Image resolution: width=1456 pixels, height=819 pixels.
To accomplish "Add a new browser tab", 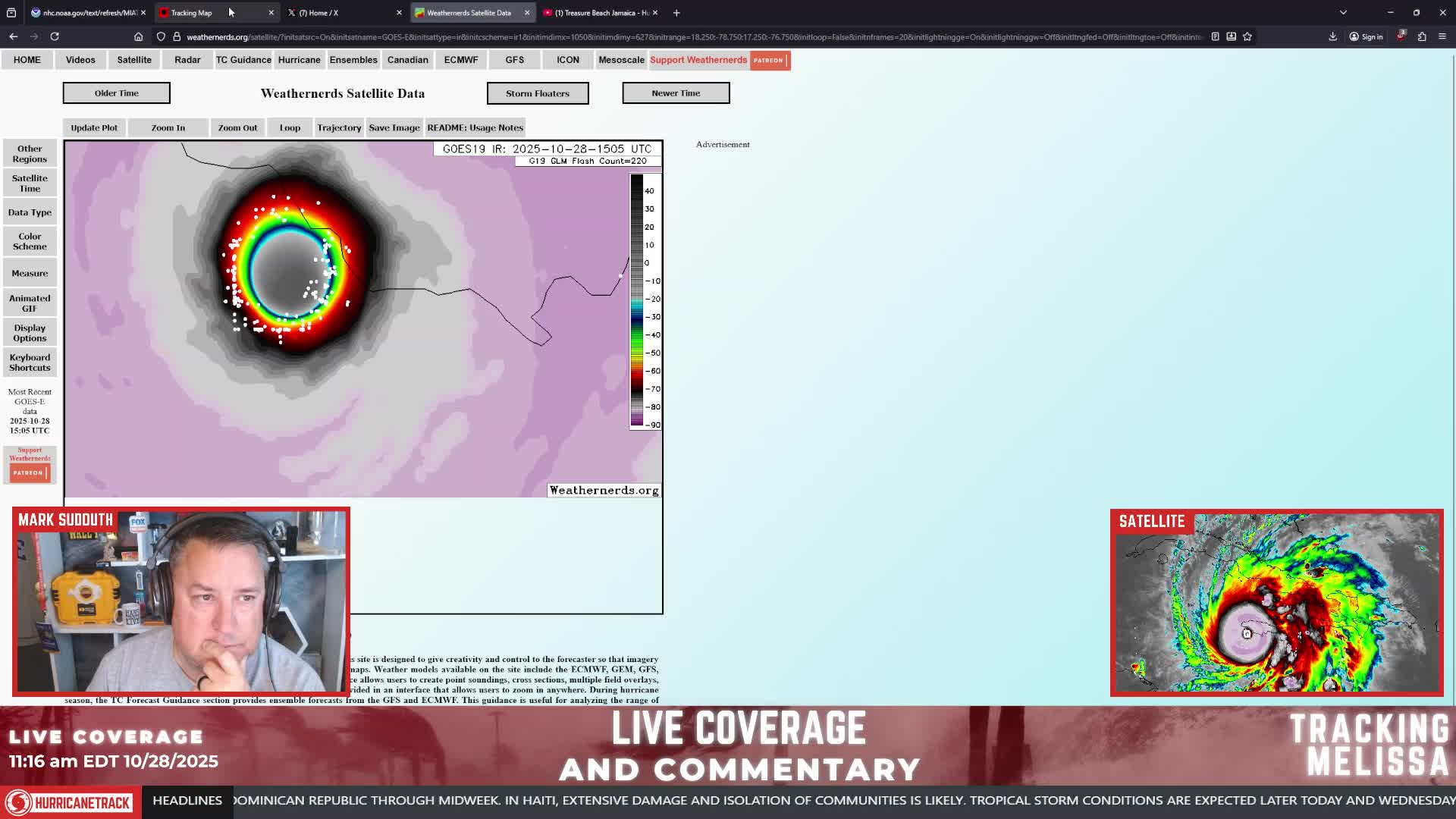I will click(676, 13).
